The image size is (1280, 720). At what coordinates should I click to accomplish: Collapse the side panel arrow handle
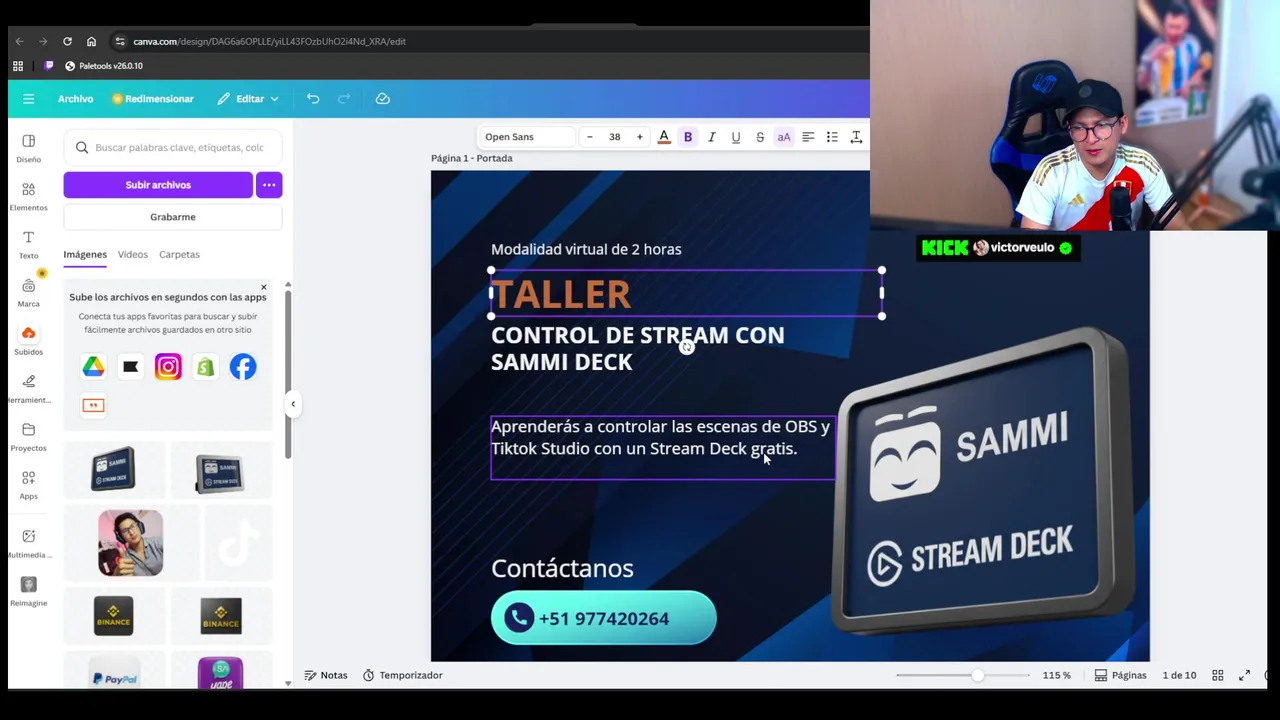tap(293, 404)
